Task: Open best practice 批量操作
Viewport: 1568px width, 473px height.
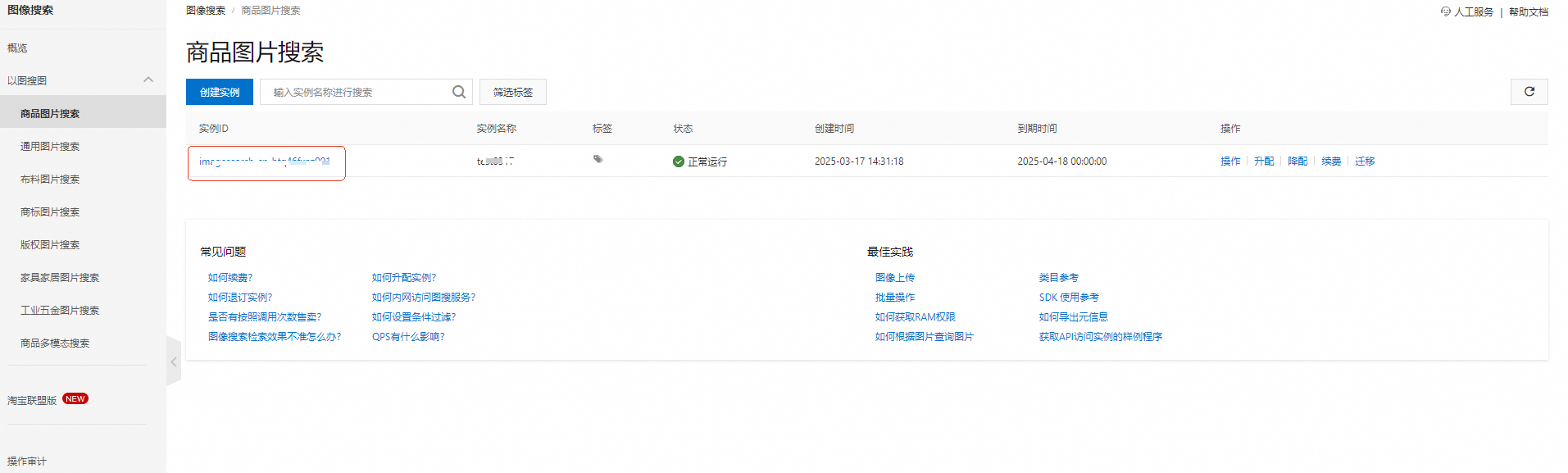Action: click(x=895, y=298)
